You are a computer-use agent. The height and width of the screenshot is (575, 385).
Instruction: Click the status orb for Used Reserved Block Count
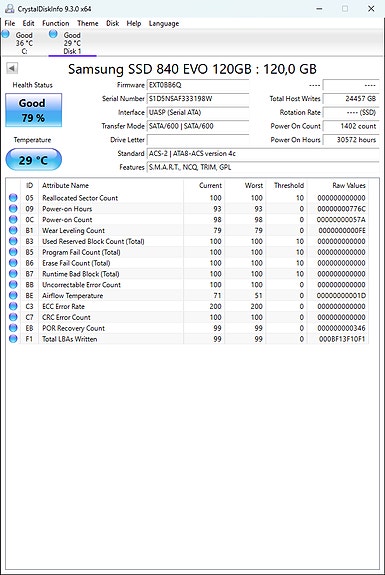[x=13, y=241]
